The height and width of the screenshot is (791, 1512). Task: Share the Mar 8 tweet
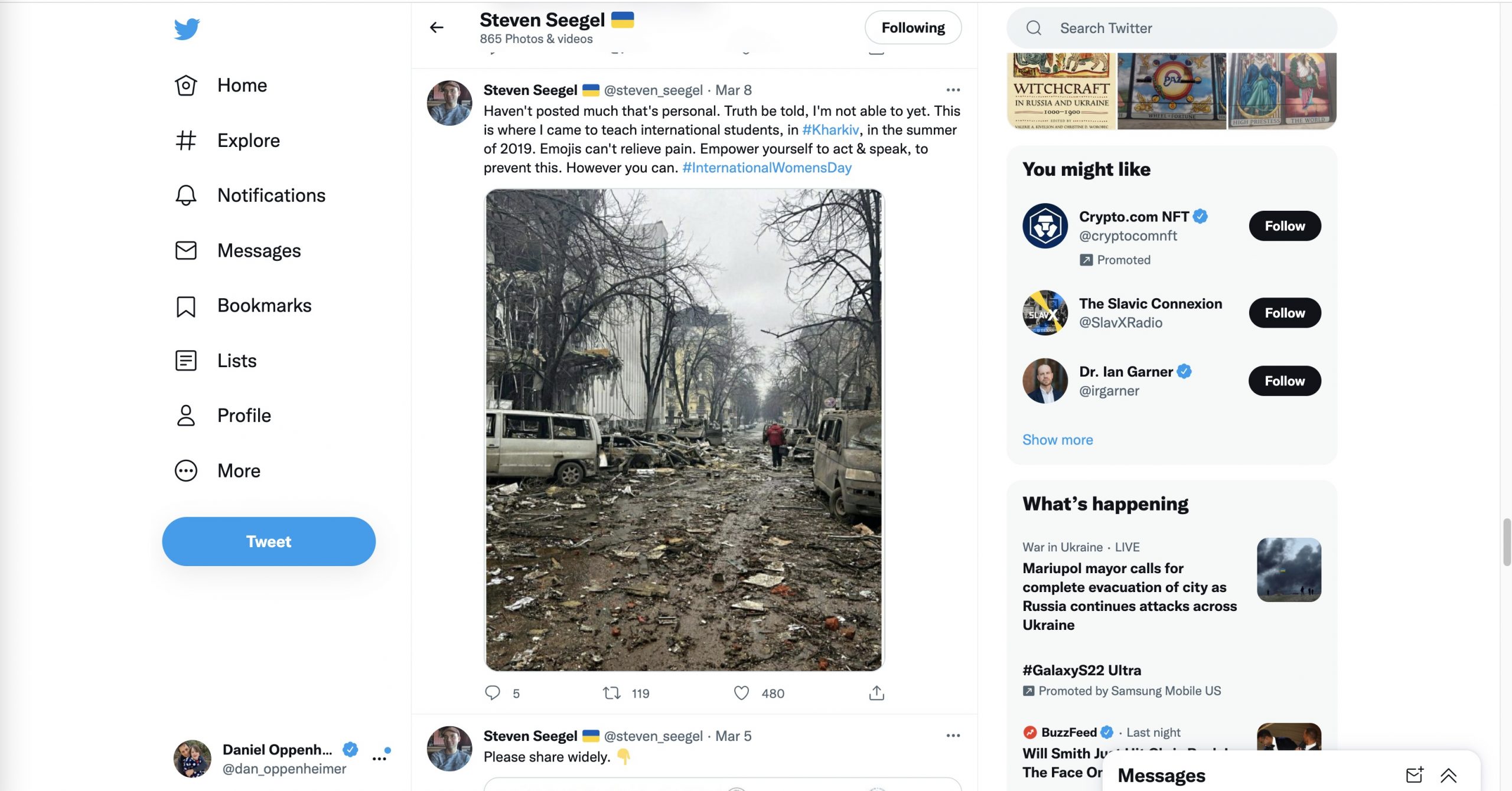[x=876, y=692]
